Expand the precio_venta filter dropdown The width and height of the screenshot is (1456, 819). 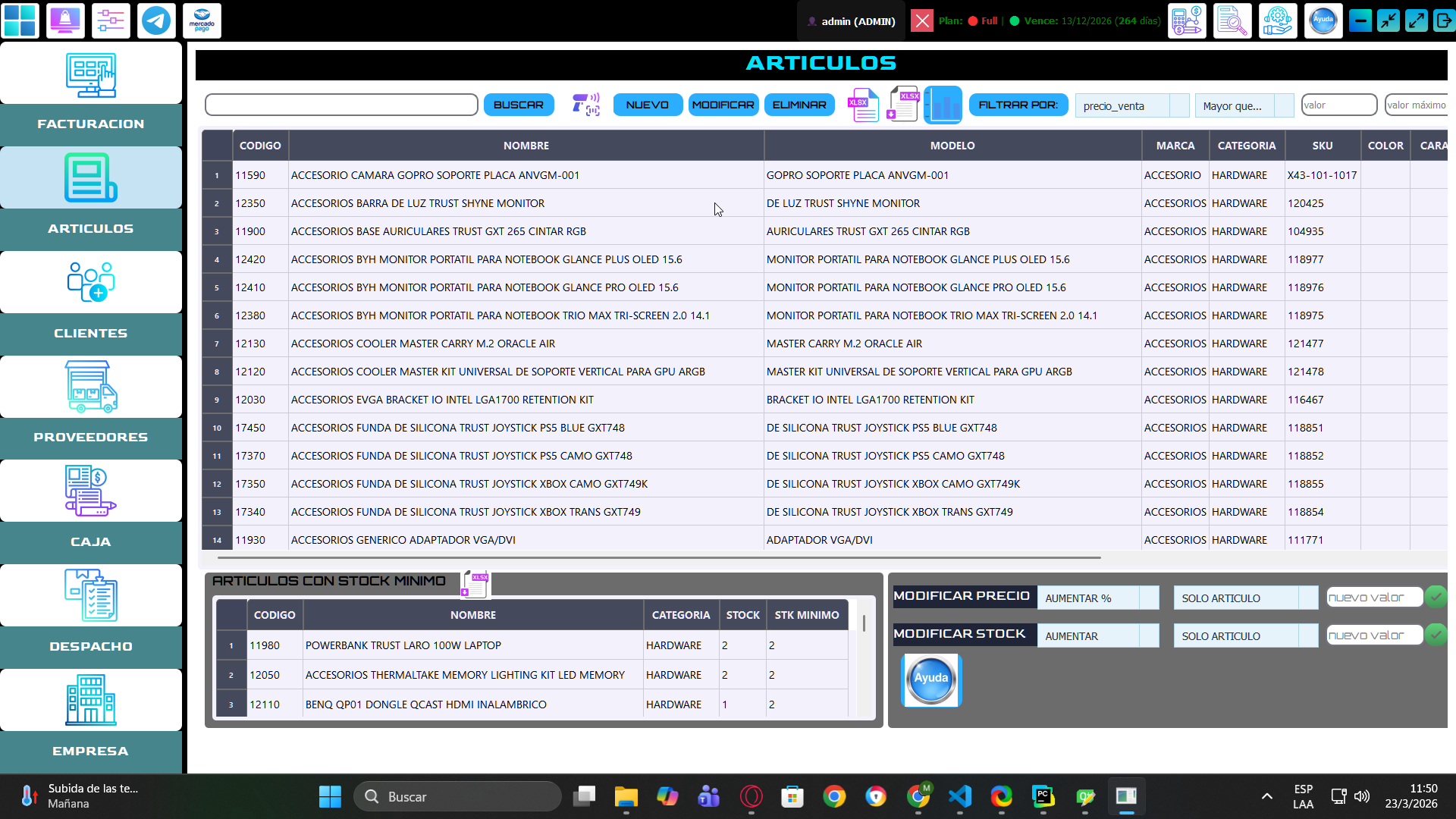coord(1179,105)
